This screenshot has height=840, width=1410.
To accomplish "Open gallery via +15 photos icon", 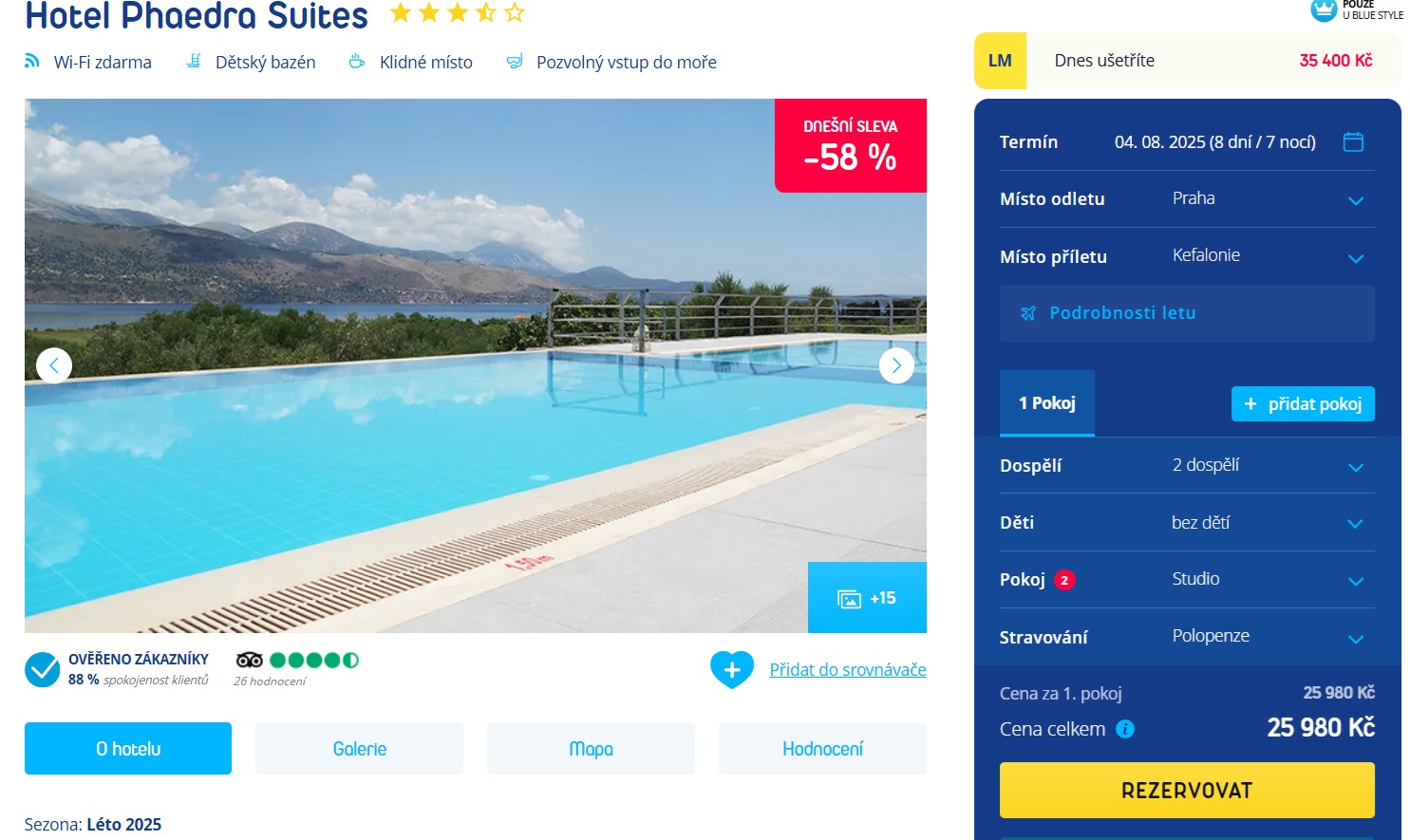I will pyautogui.click(x=867, y=598).
